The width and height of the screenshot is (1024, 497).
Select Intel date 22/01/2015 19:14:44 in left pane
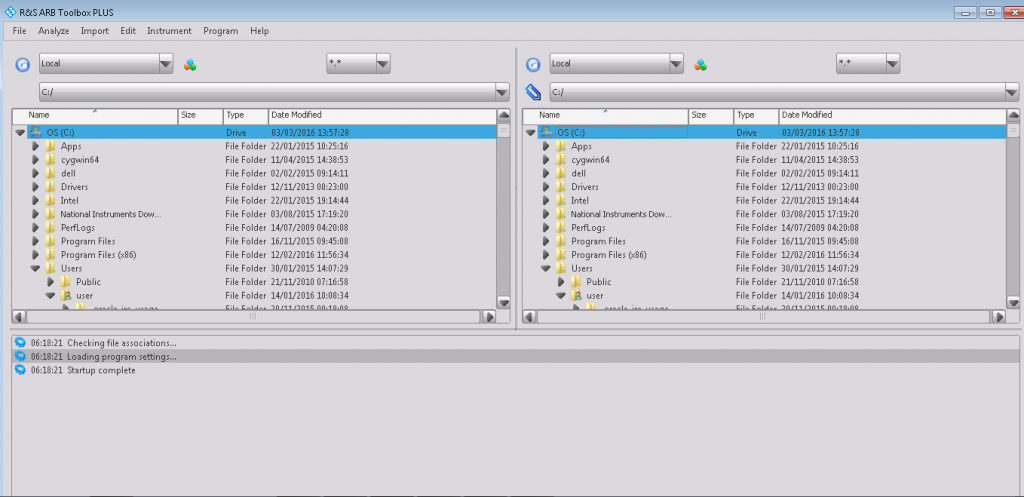pyautogui.click(x=310, y=200)
